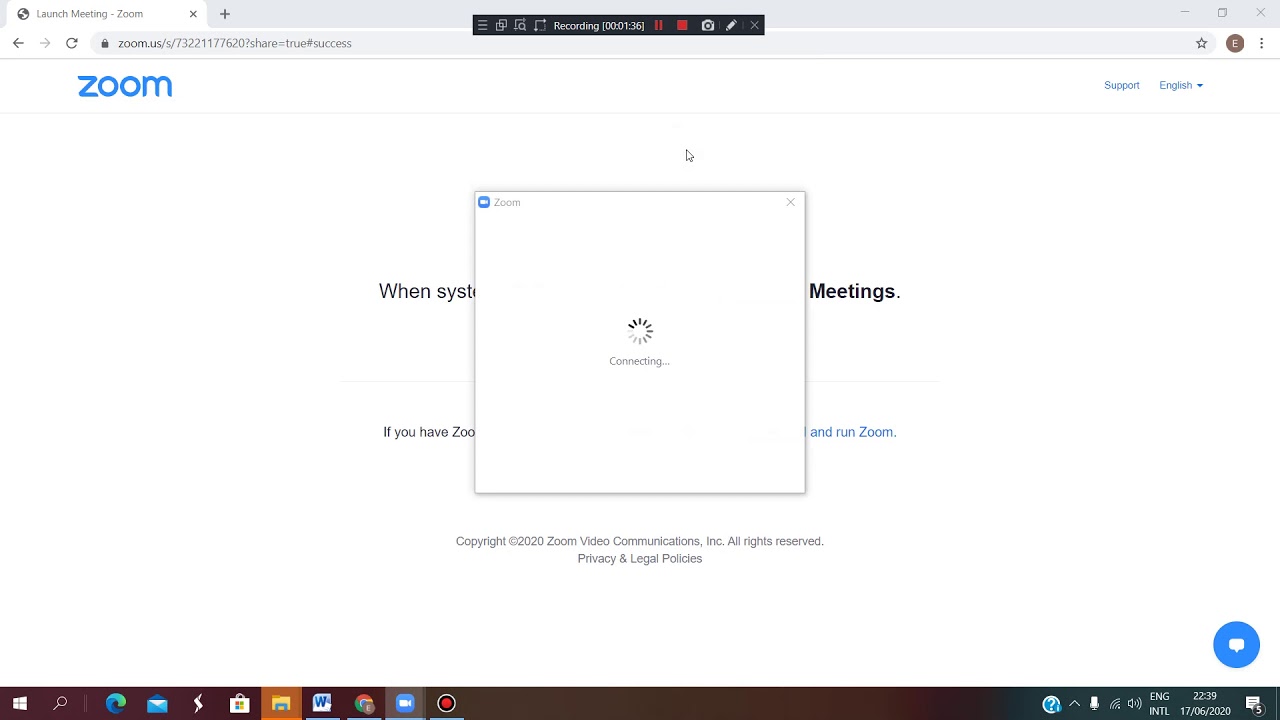Expand the English language dropdown

click(x=1181, y=85)
